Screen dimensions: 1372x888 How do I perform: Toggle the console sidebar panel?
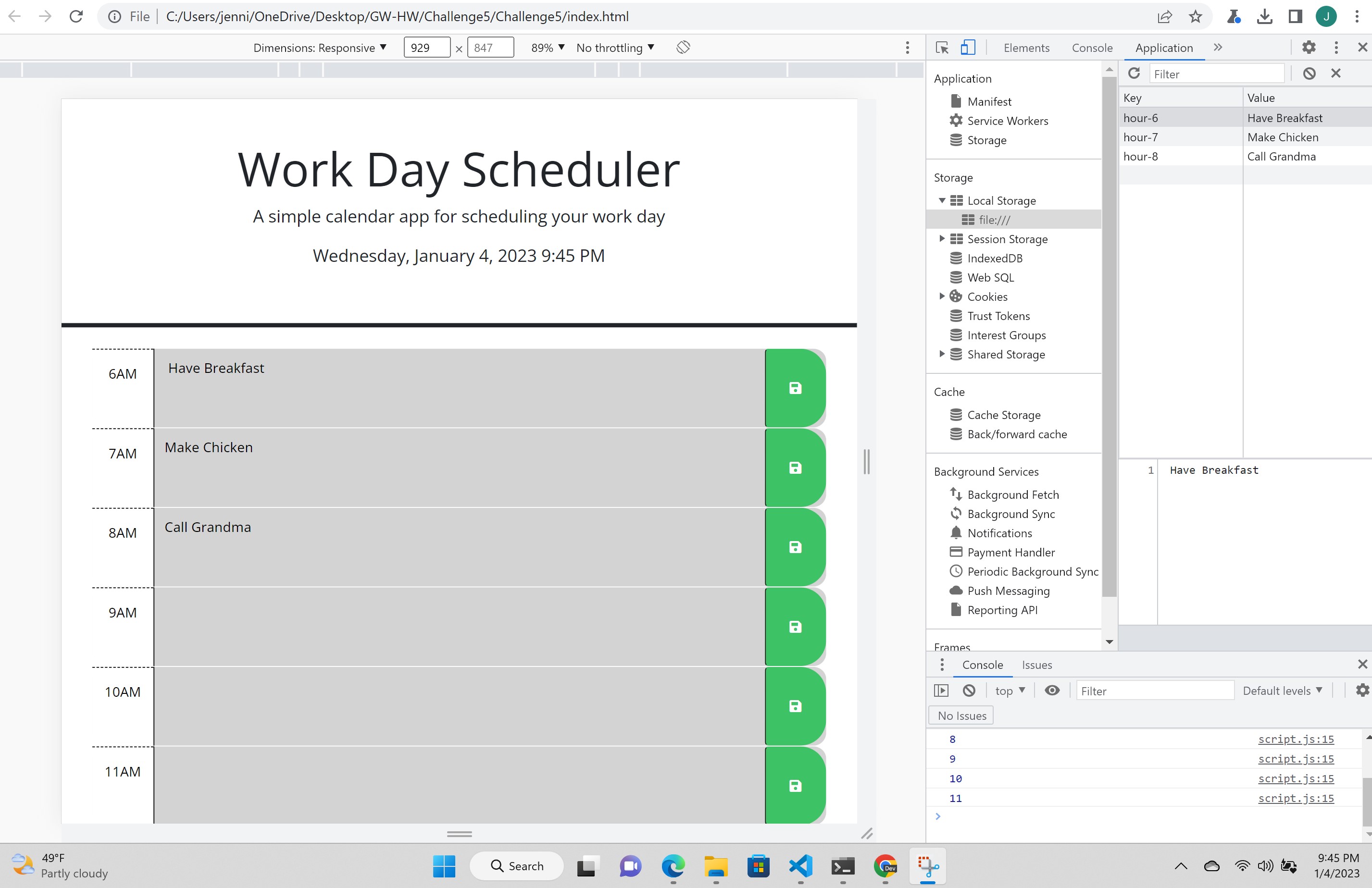point(941,690)
